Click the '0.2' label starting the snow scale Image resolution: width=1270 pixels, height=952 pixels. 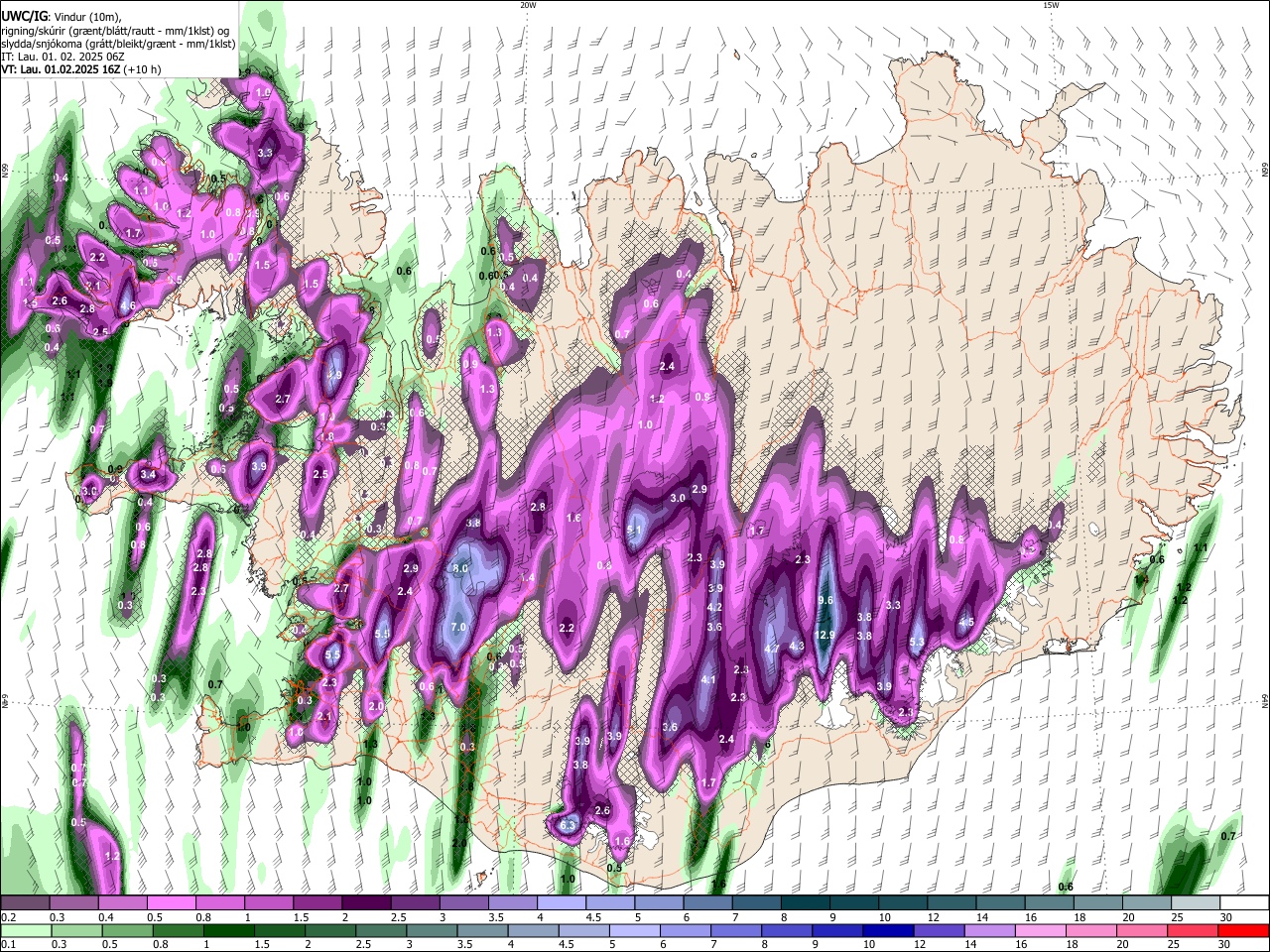(8, 917)
